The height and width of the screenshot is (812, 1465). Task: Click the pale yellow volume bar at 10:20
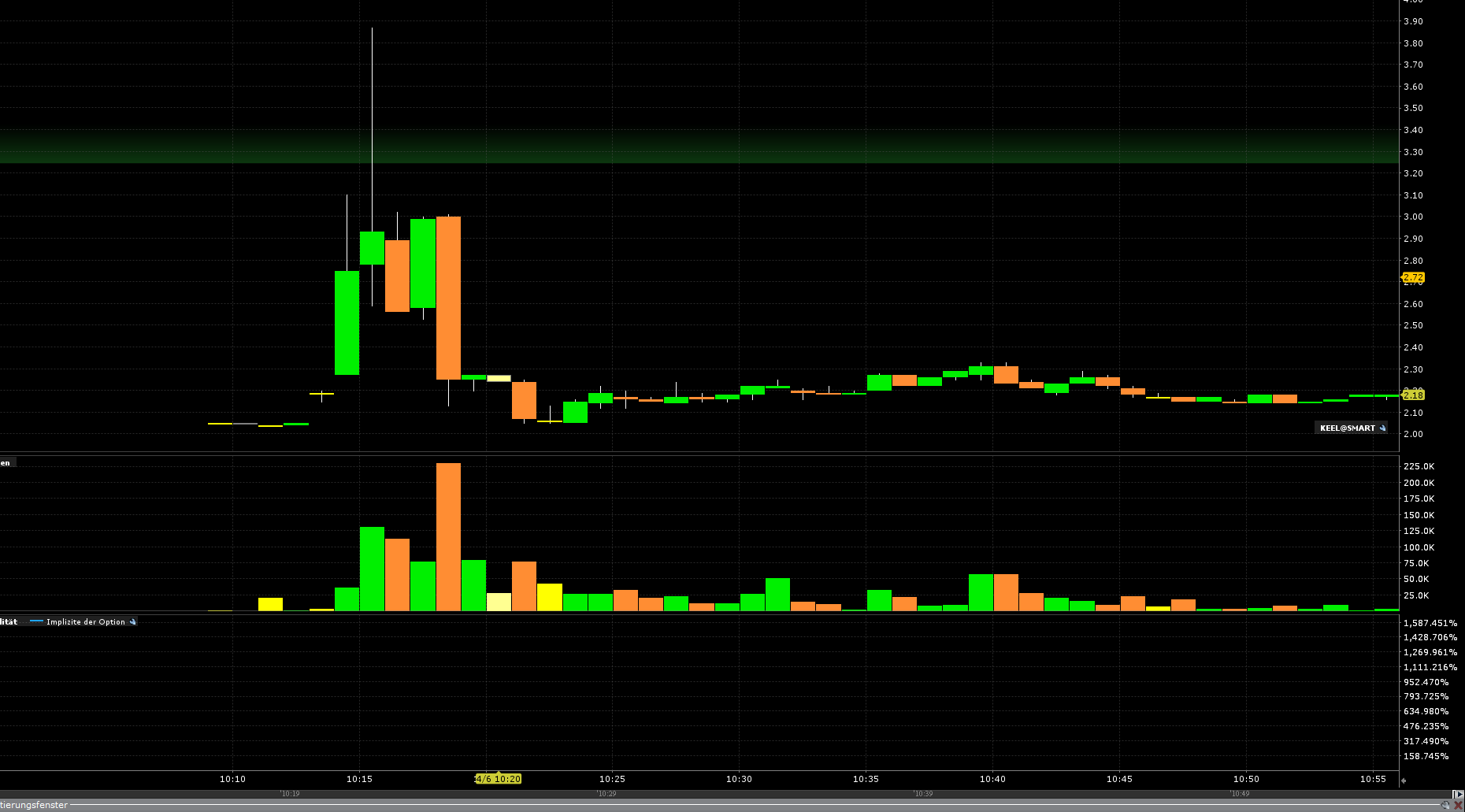click(499, 602)
